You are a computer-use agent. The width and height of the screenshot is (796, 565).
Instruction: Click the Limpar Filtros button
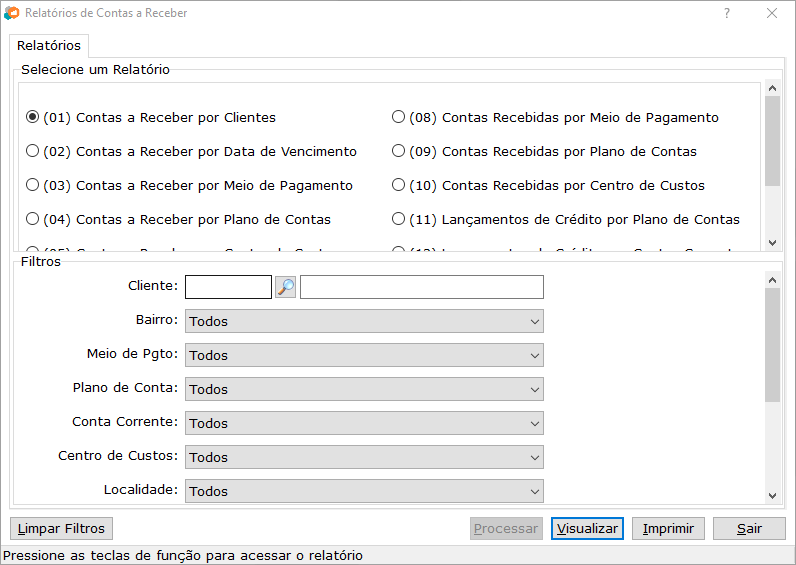pos(61,528)
